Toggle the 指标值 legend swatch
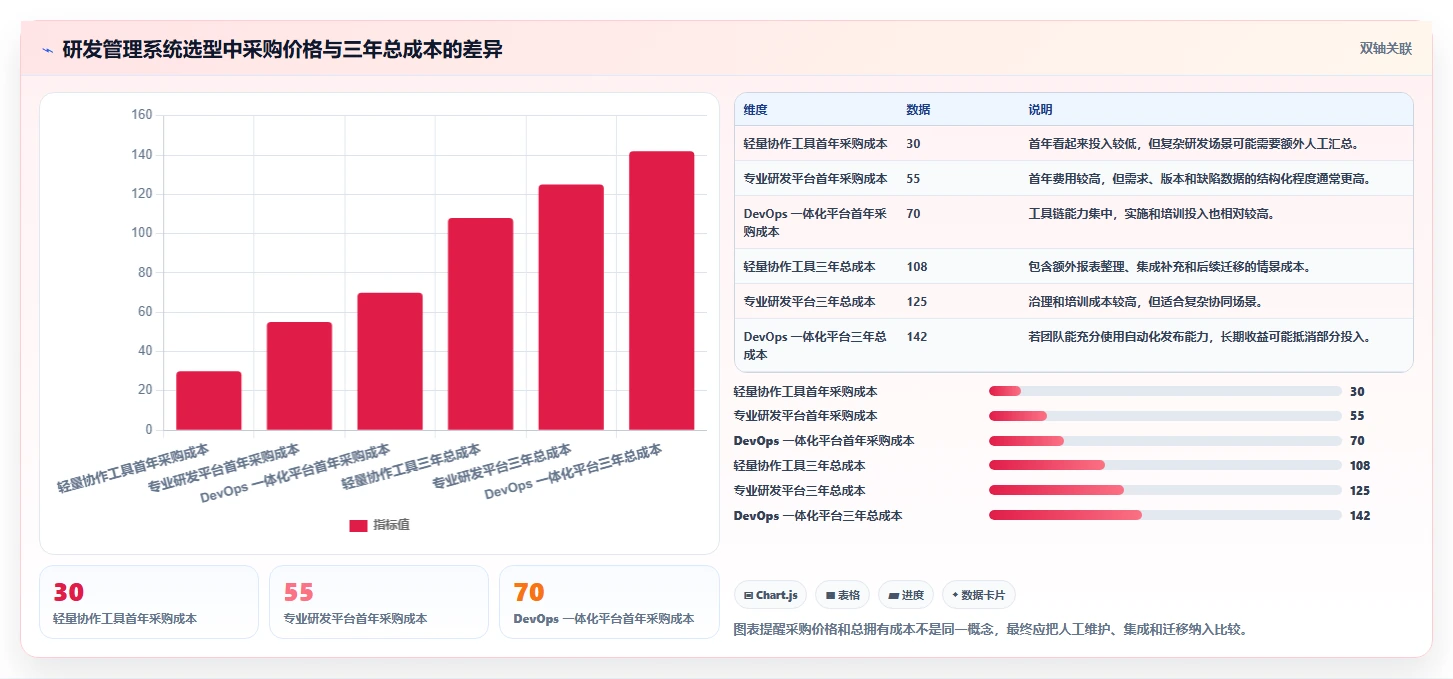The image size is (1453, 679). tap(358, 525)
